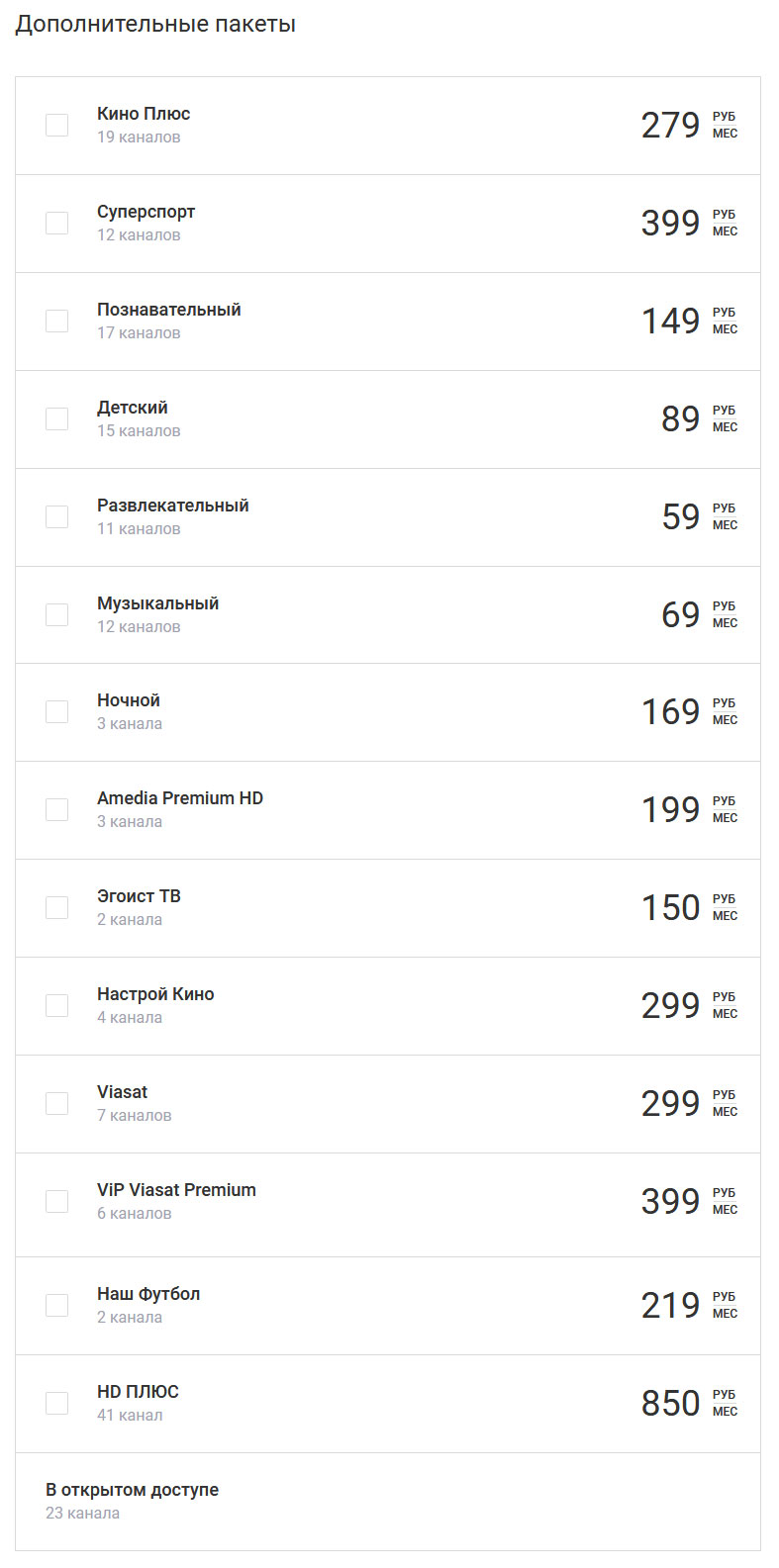Select the Познавательный package checkbox
The image size is (779, 1568).
coord(57,321)
